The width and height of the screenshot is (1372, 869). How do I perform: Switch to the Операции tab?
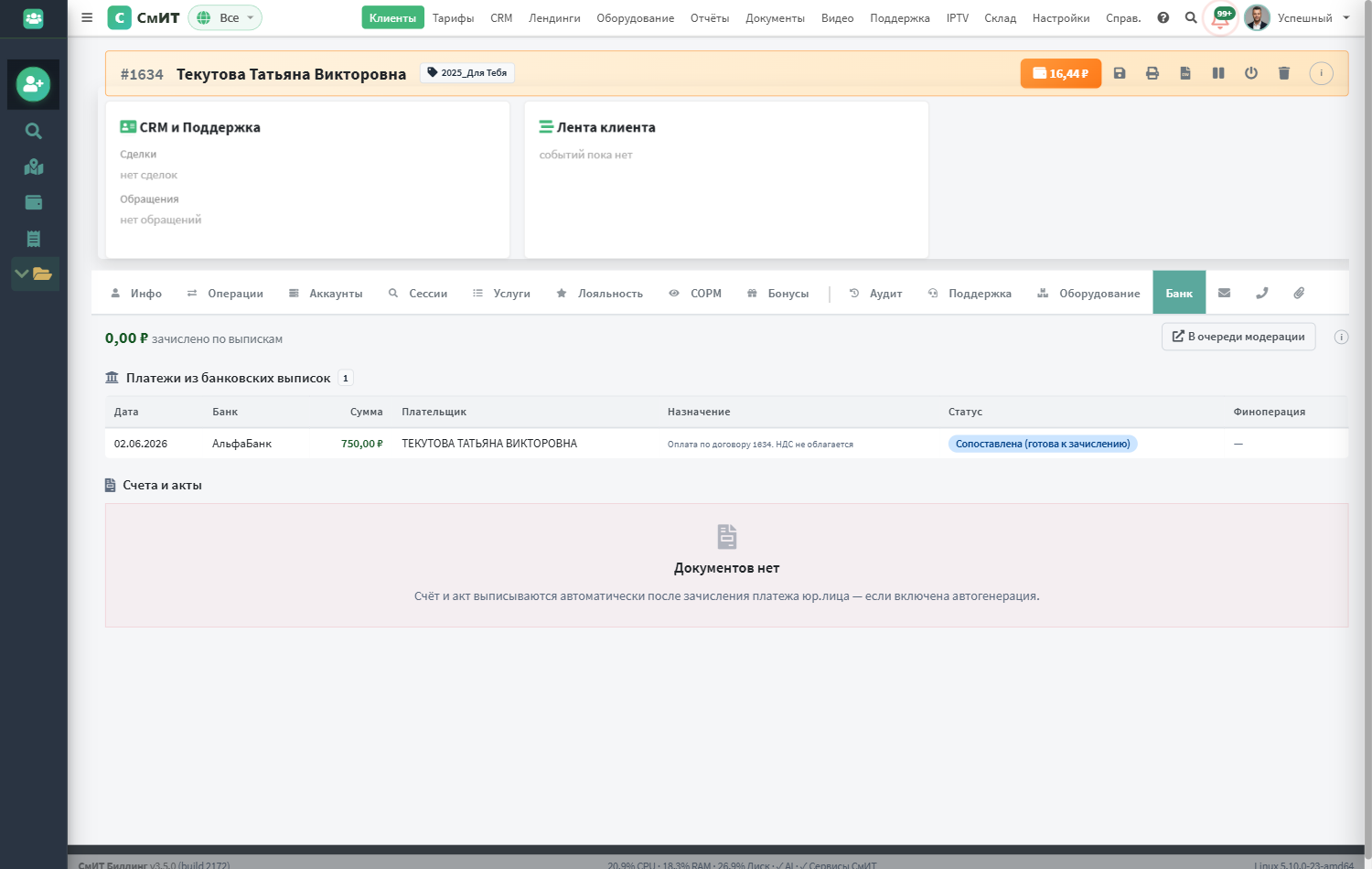point(225,293)
